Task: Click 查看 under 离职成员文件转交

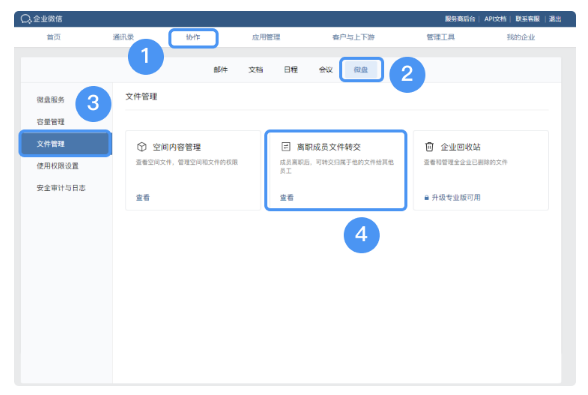Action: tap(286, 198)
